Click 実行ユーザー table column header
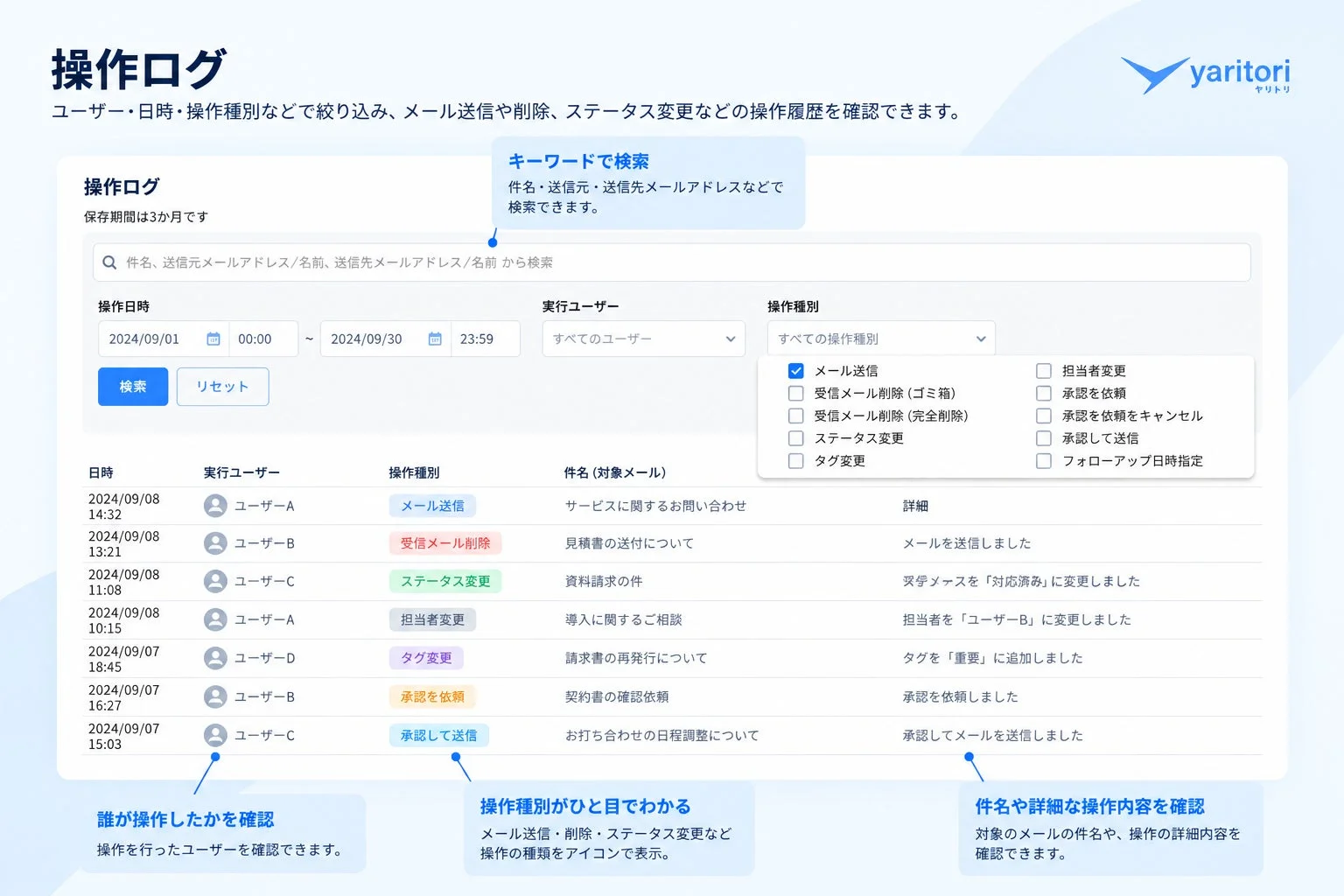This screenshot has height=896, width=1344. point(241,472)
